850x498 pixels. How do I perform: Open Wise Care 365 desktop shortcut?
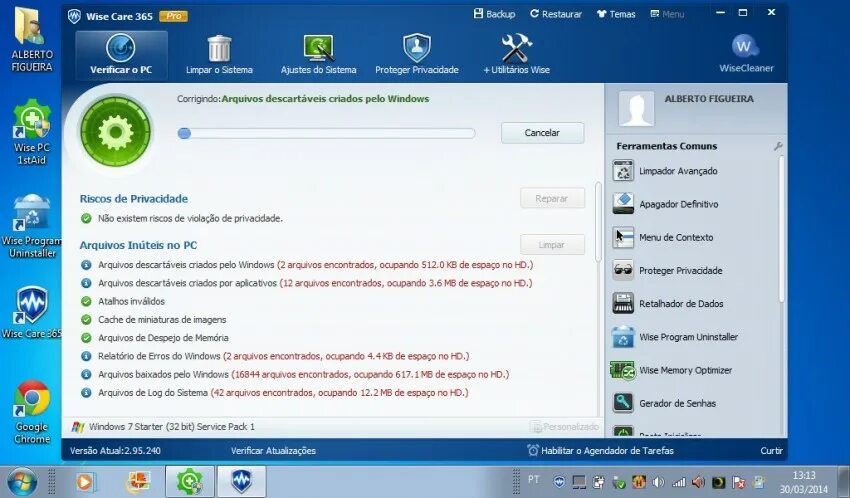point(32,312)
